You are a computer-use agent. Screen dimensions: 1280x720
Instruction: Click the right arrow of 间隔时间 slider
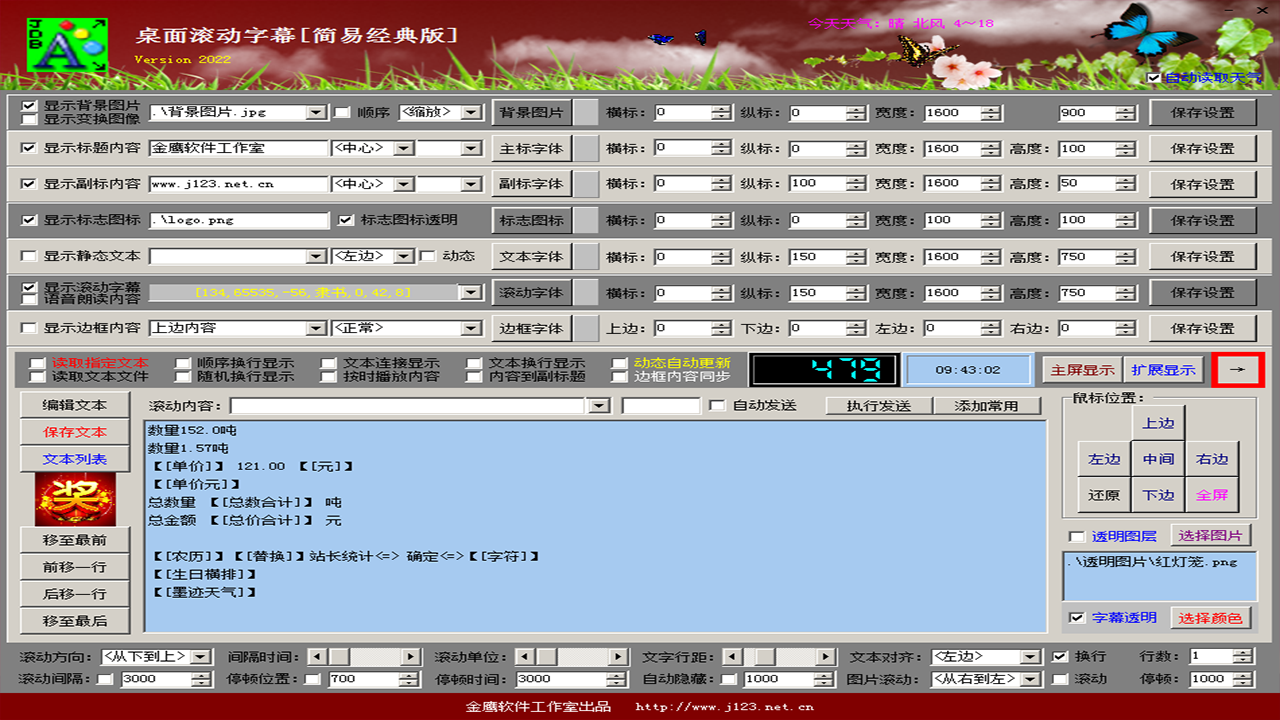click(x=411, y=657)
